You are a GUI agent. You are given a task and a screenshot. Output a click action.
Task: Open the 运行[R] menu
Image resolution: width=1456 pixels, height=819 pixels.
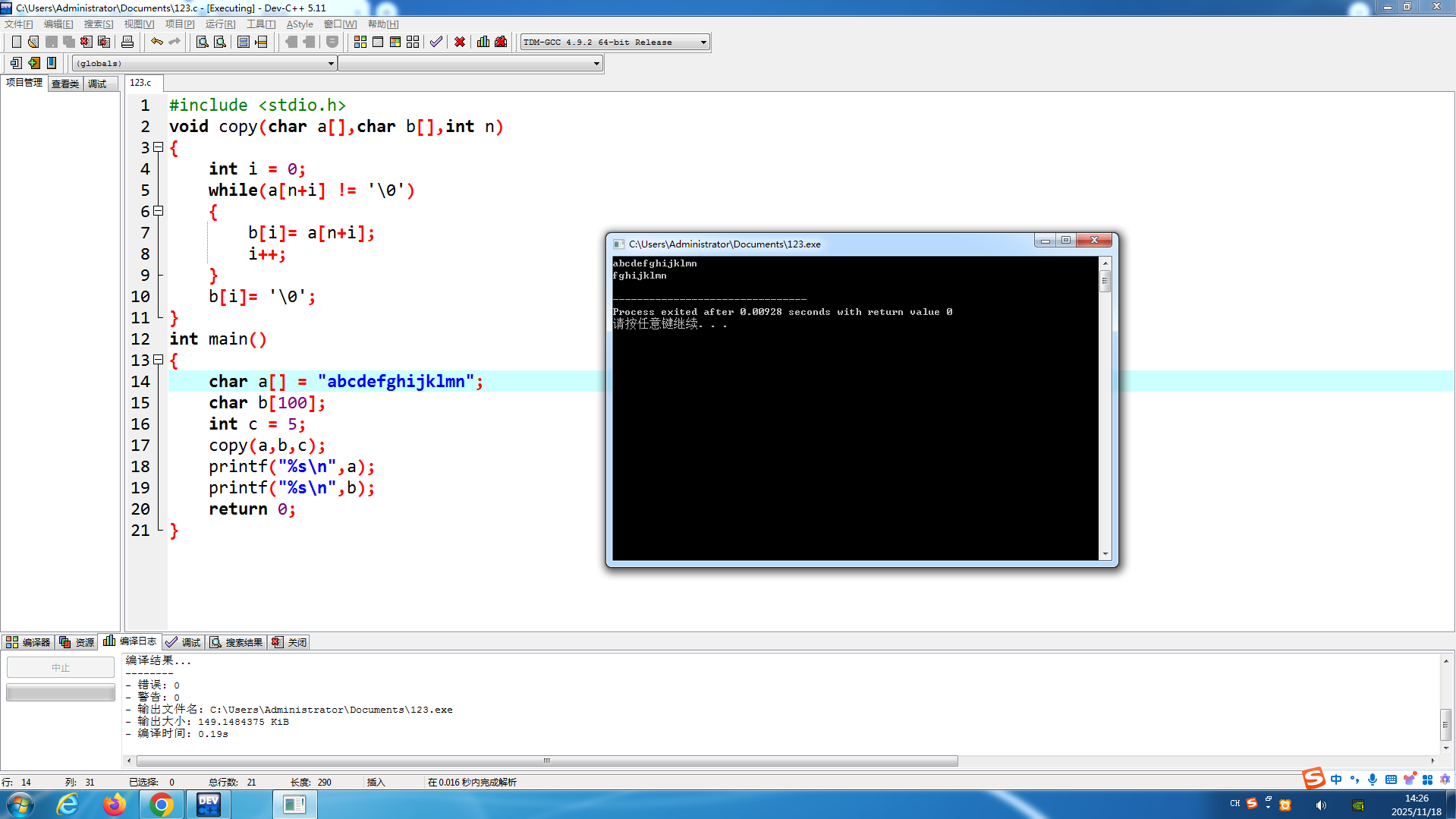(x=220, y=24)
